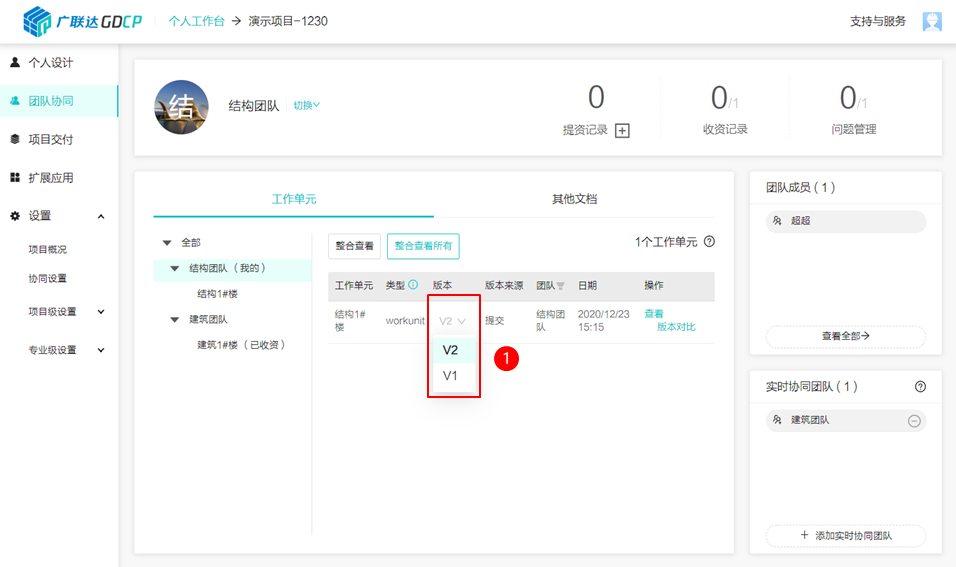Open the 切换 team switch dropdown
956x567 pixels.
307,105
